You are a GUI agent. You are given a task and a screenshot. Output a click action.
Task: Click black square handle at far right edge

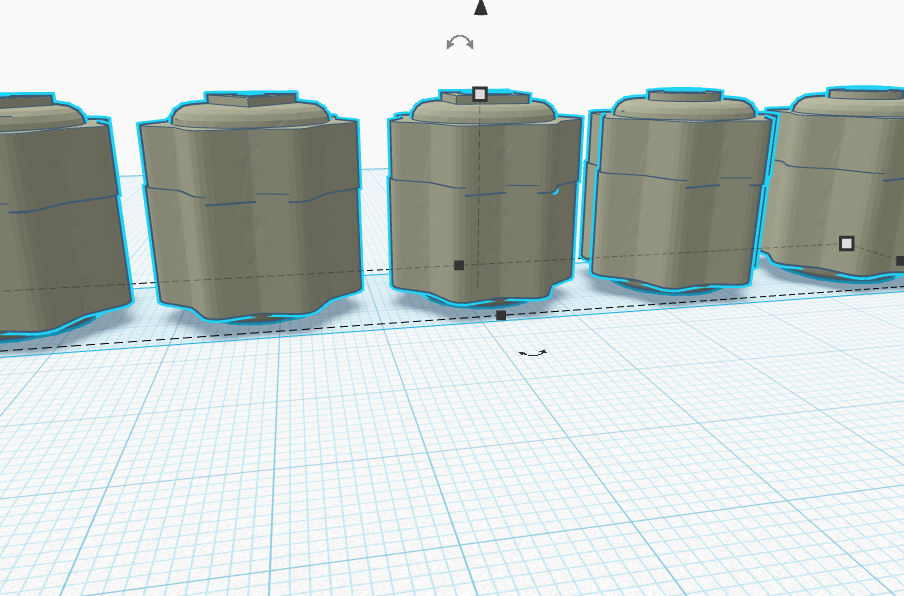pos(900,261)
